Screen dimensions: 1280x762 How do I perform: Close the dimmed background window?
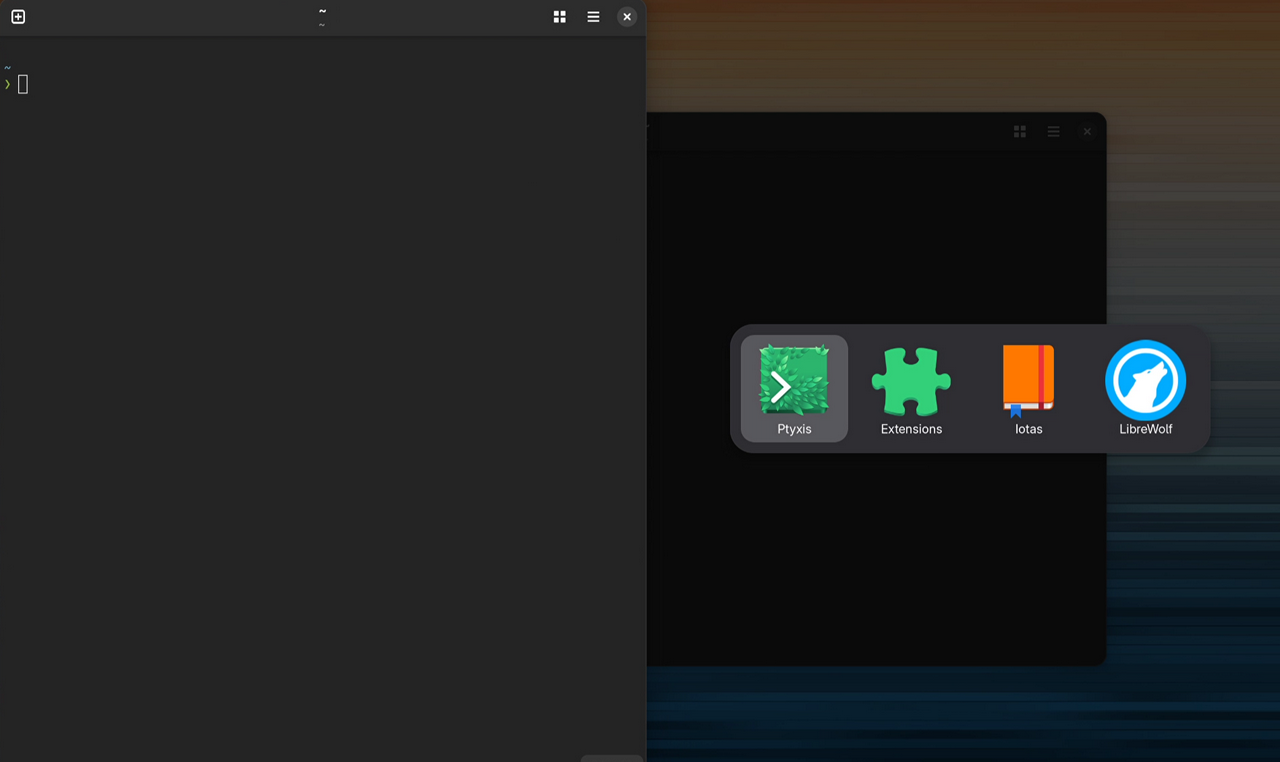pyautogui.click(x=1087, y=132)
